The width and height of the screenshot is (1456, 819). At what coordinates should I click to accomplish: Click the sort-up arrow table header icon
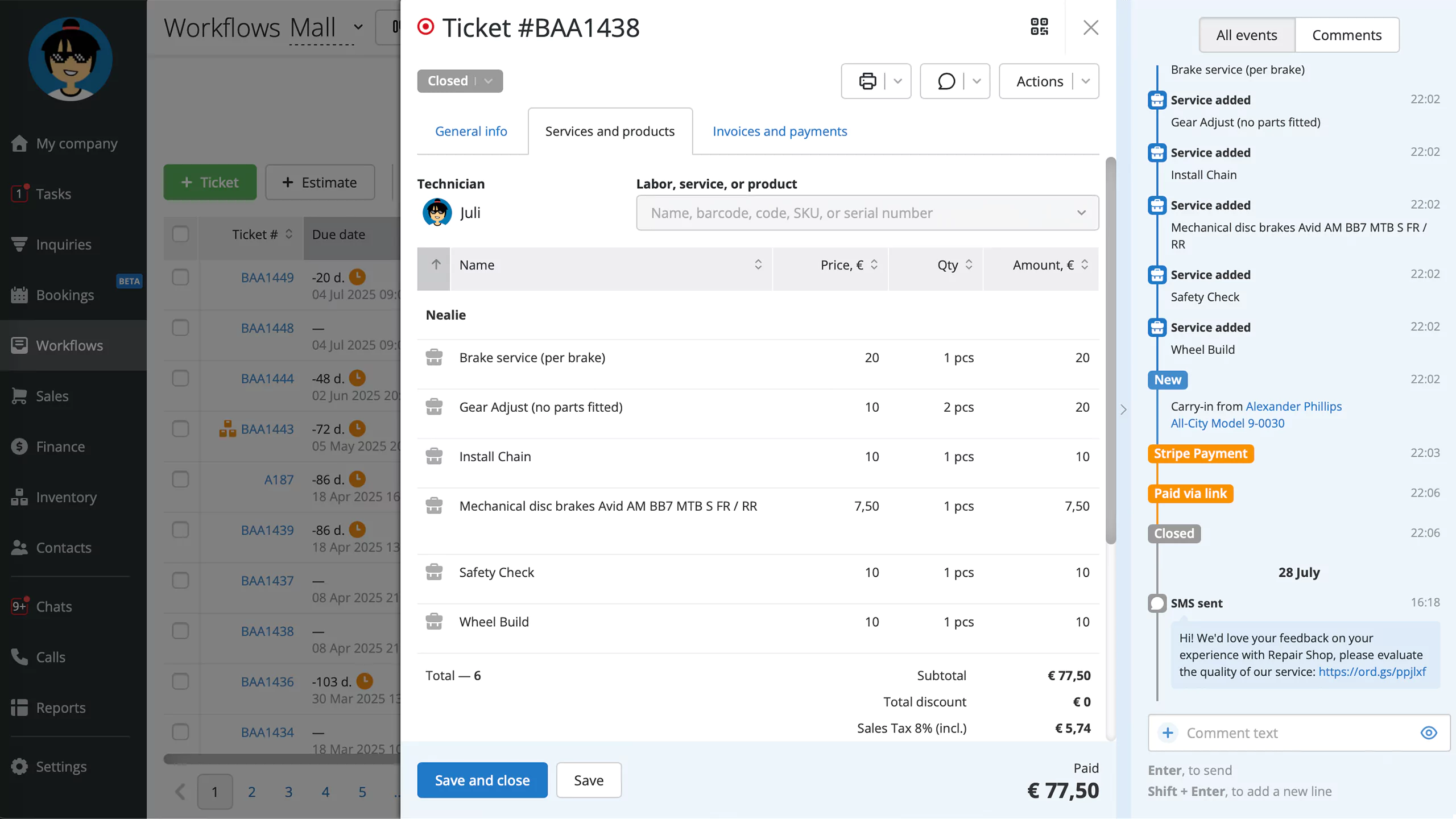(x=436, y=265)
